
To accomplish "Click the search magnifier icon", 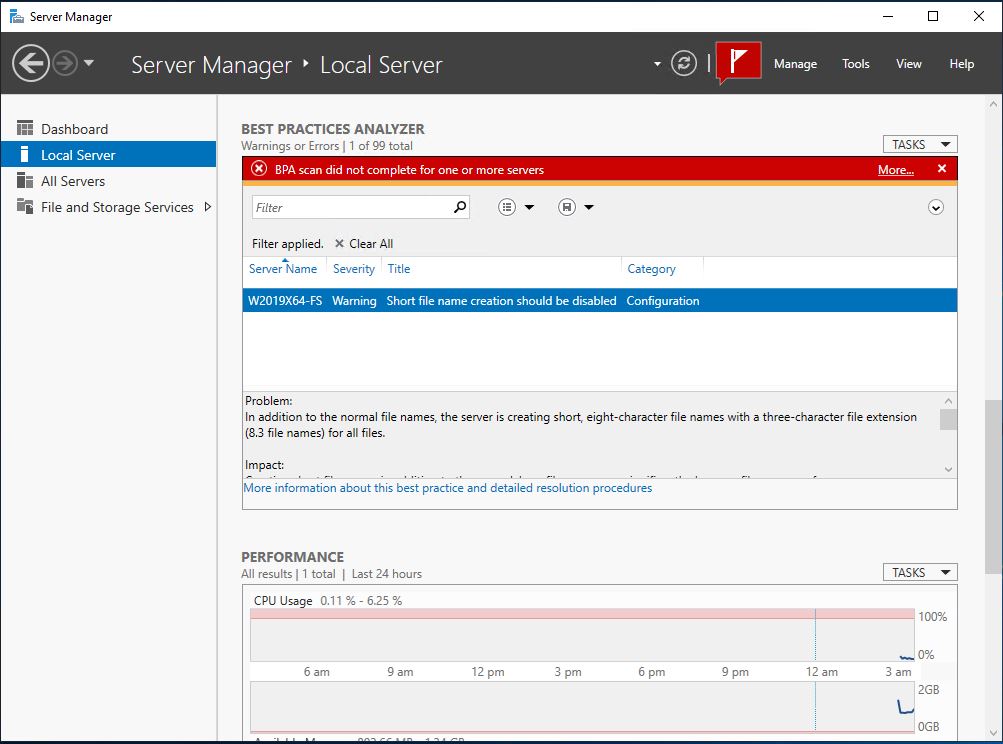I will point(460,207).
